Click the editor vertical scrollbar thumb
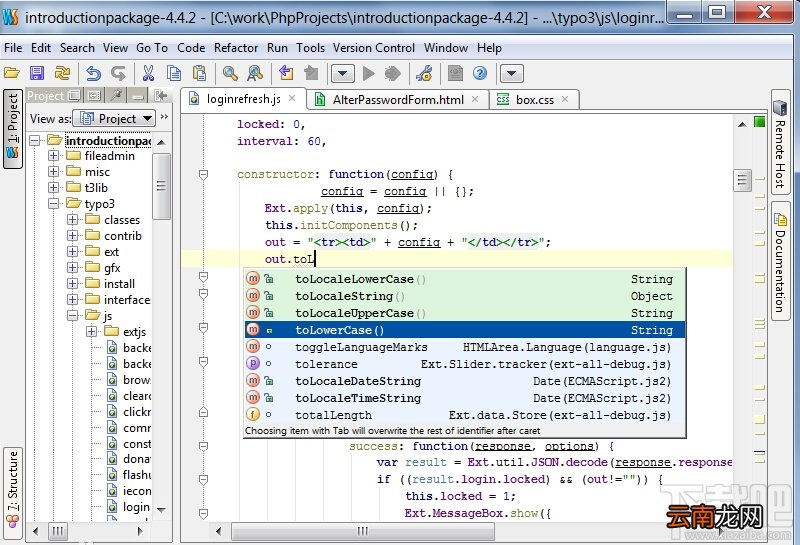800x545 pixels. click(742, 180)
